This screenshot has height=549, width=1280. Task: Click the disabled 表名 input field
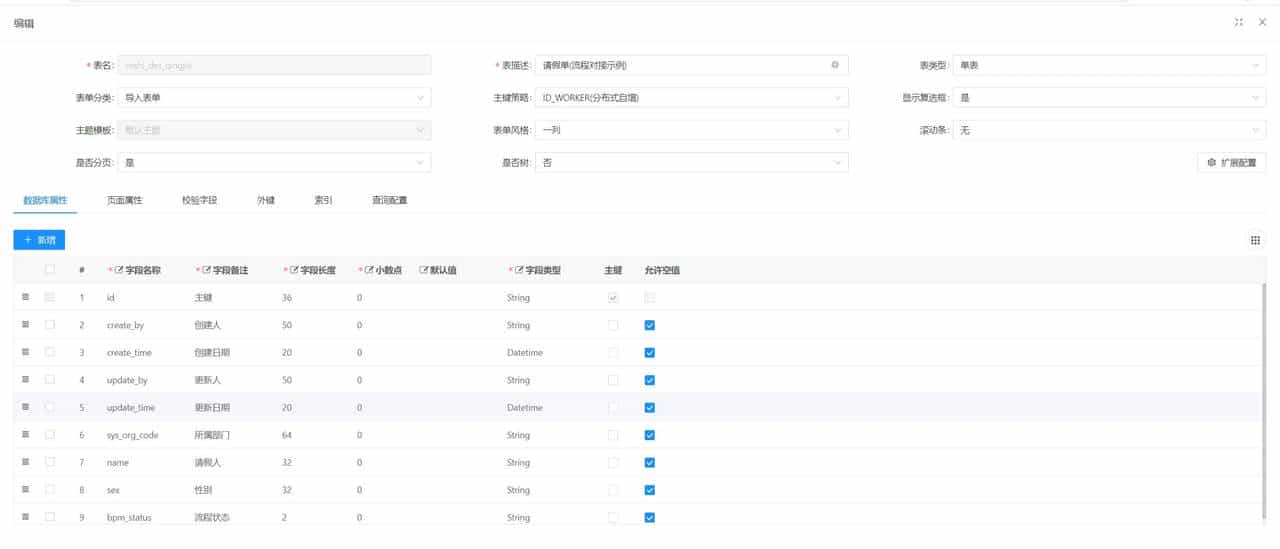[x=274, y=65]
